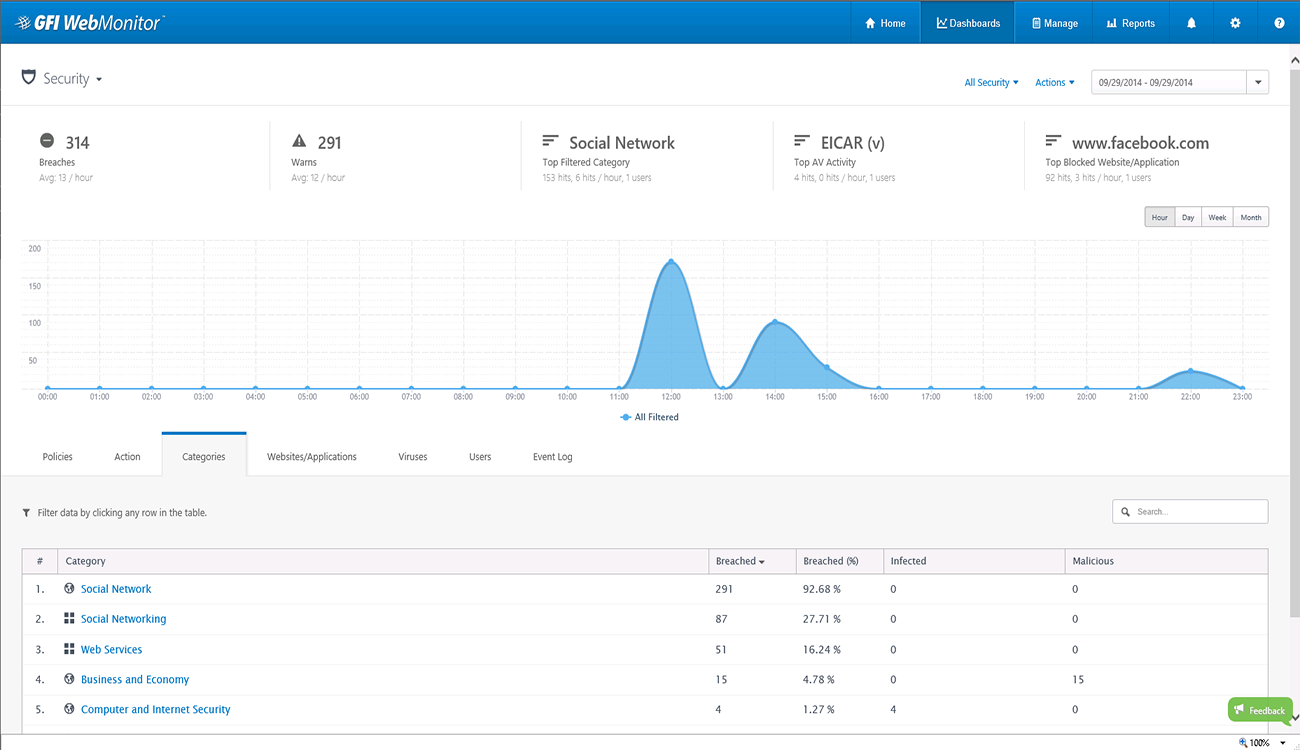
Task: Click the 291 Warns count
Action: [329, 143]
